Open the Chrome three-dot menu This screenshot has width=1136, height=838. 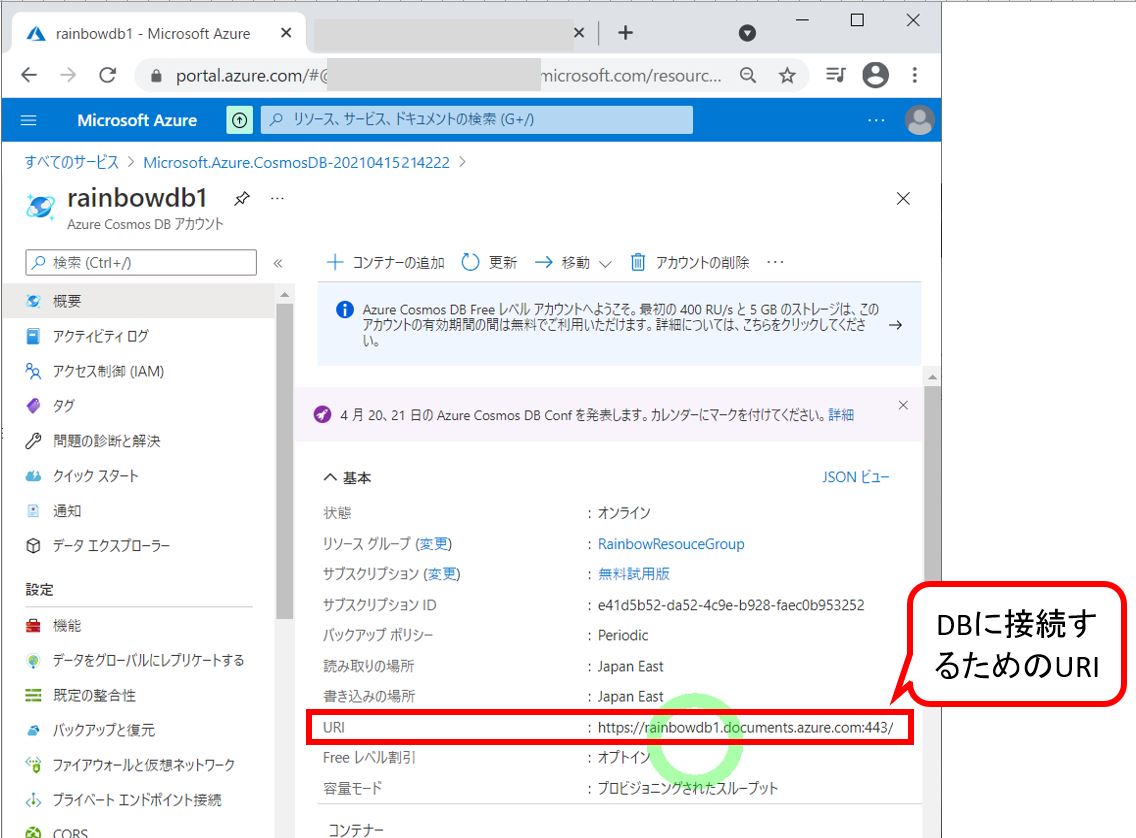(914, 75)
